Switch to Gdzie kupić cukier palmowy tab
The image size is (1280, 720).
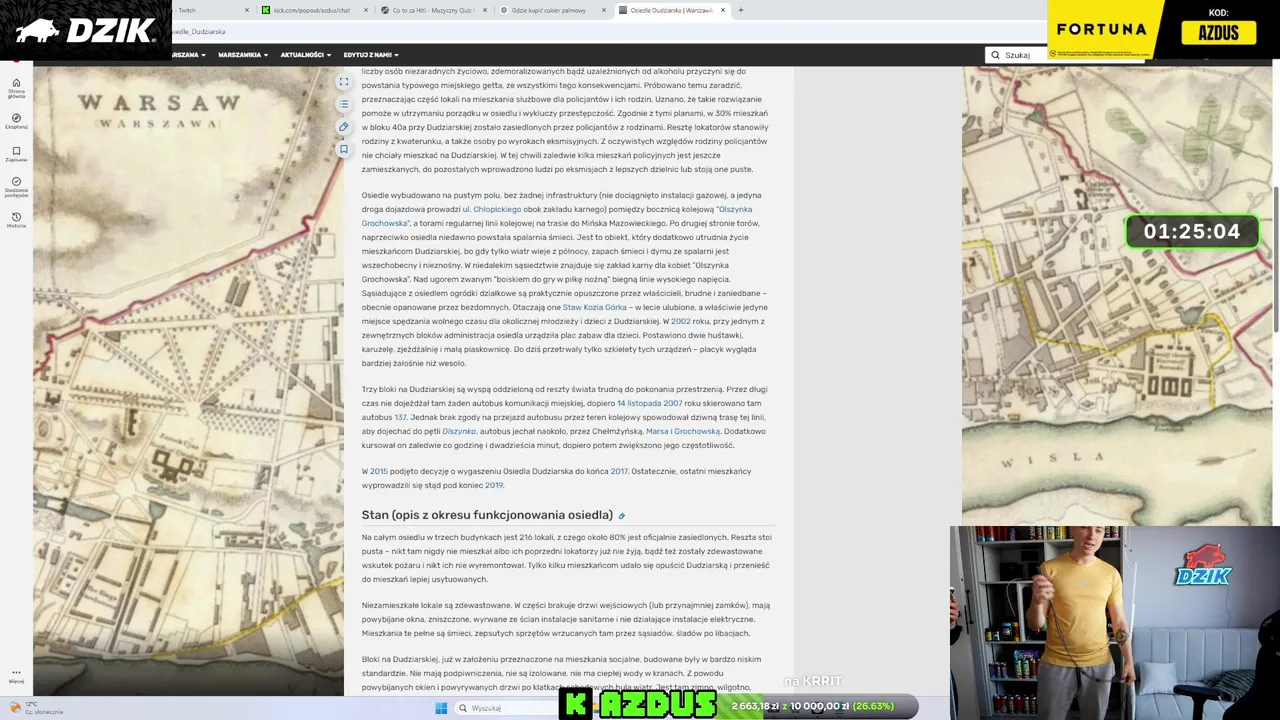(551, 10)
